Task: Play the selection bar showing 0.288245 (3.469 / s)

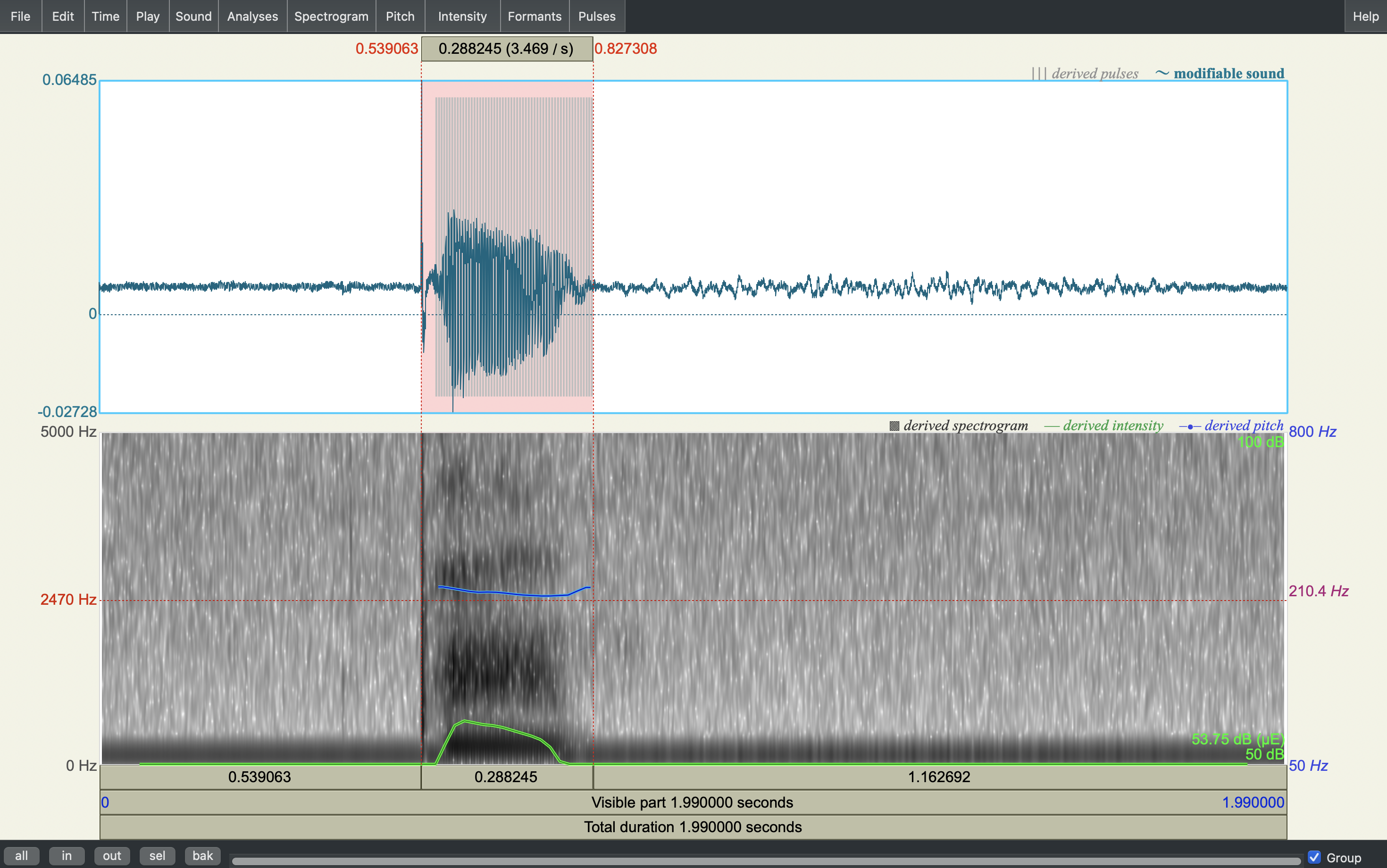Action: 507,49
